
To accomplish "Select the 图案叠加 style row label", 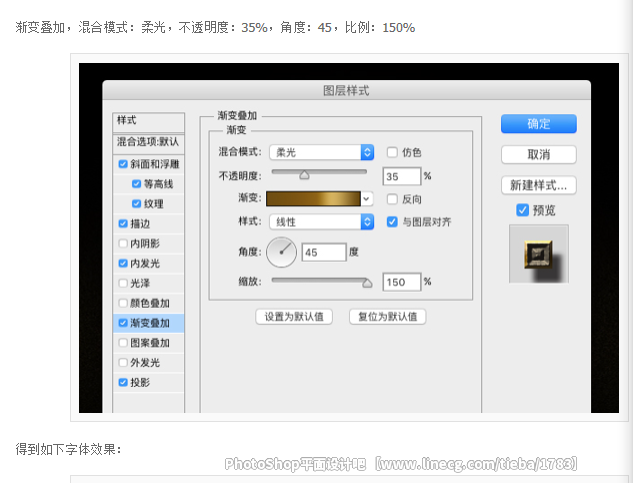I will point(150,343).
